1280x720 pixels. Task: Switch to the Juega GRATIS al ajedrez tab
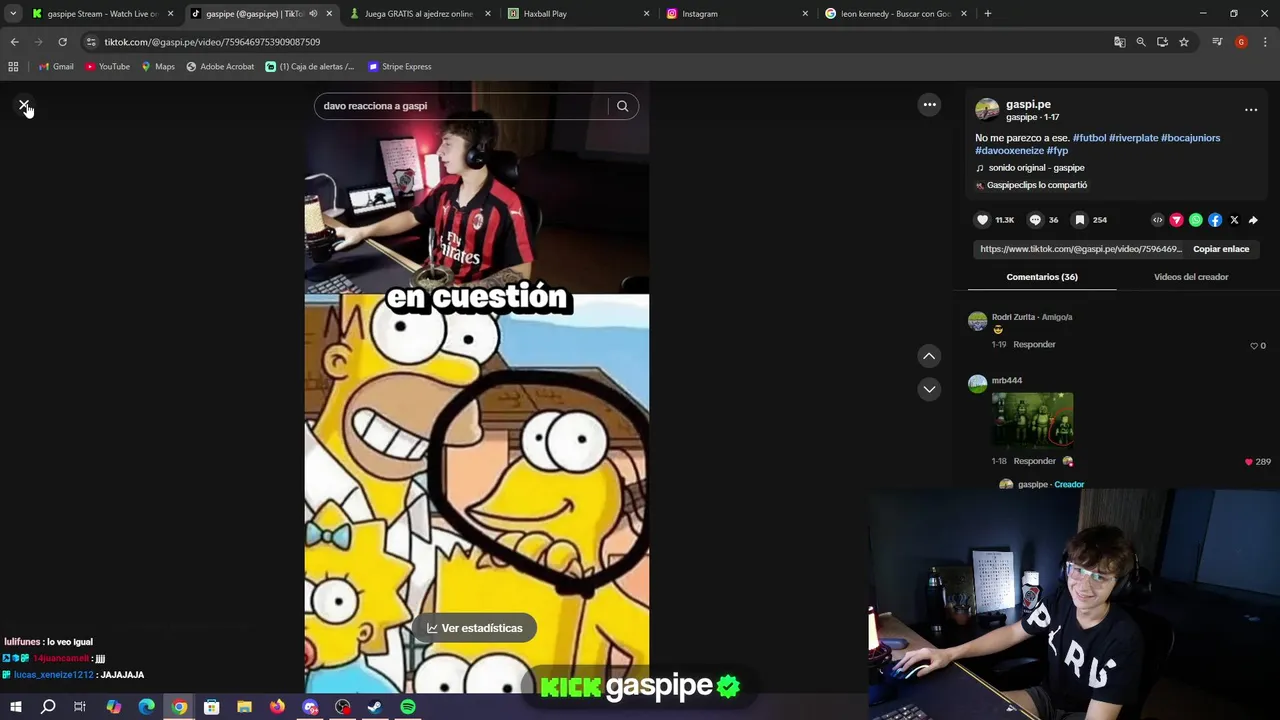click(x=418, y=14)
